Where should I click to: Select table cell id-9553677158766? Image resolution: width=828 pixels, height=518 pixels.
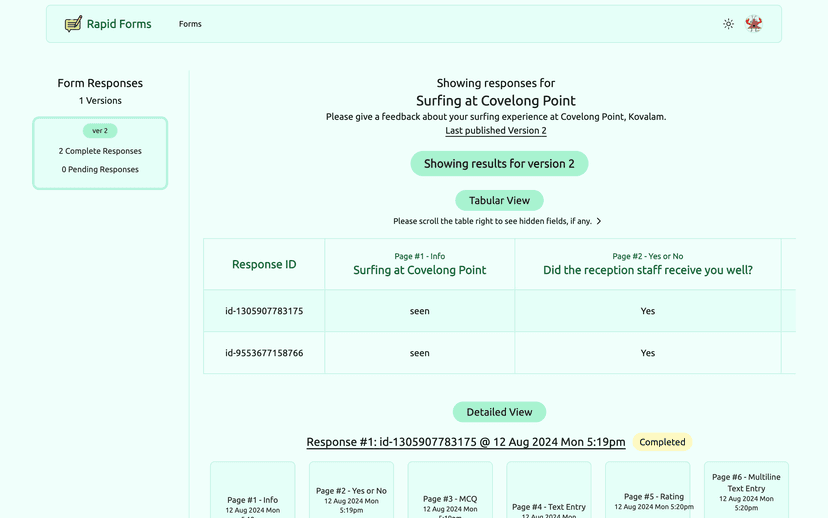tap(264, 353)
